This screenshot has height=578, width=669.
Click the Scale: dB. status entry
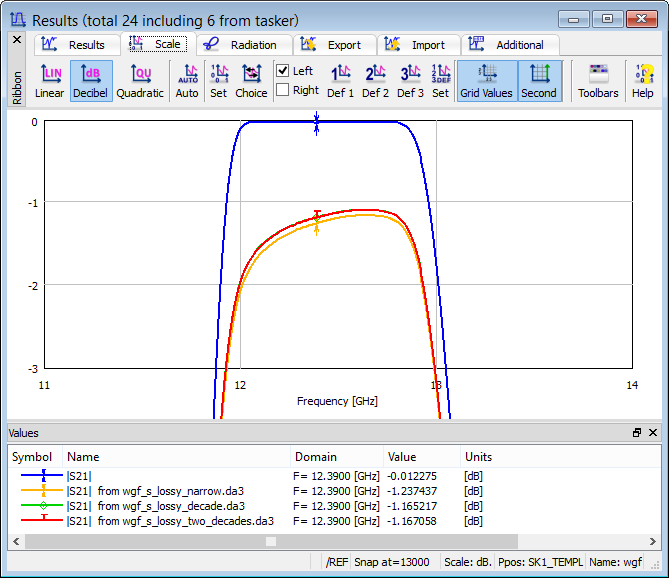pyautogui.click(x=468, y=562)
